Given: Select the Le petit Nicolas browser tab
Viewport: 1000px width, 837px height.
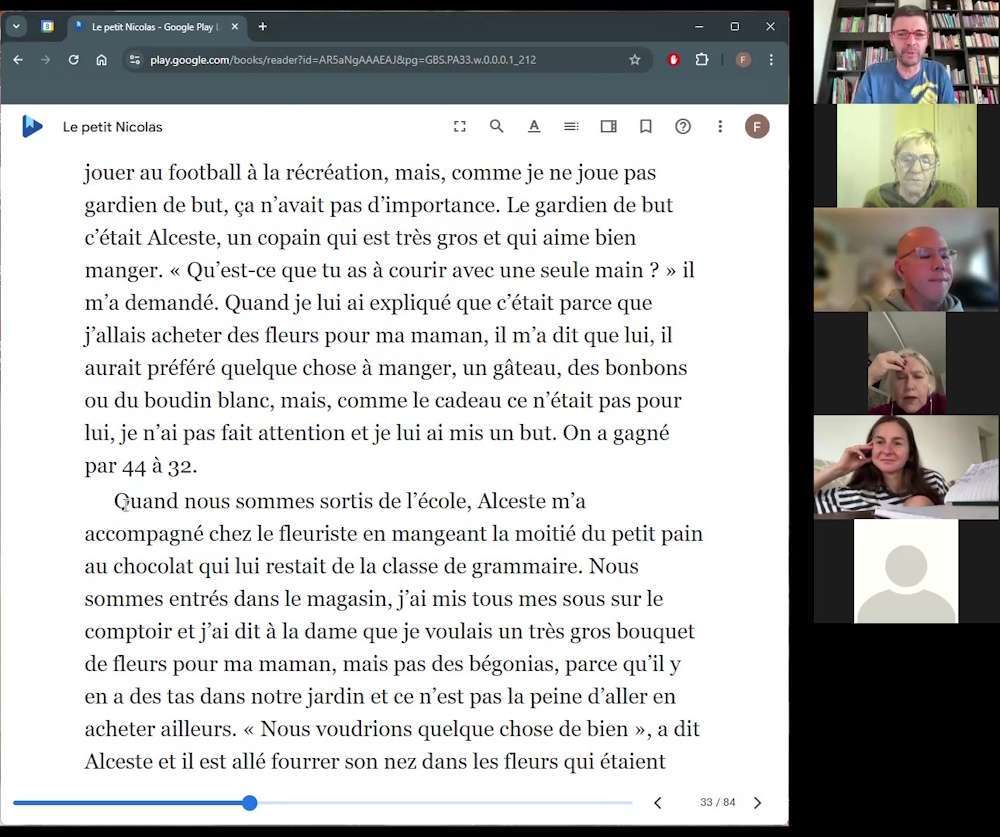Looking at the screenshot, I should click(x=156, y=27).
